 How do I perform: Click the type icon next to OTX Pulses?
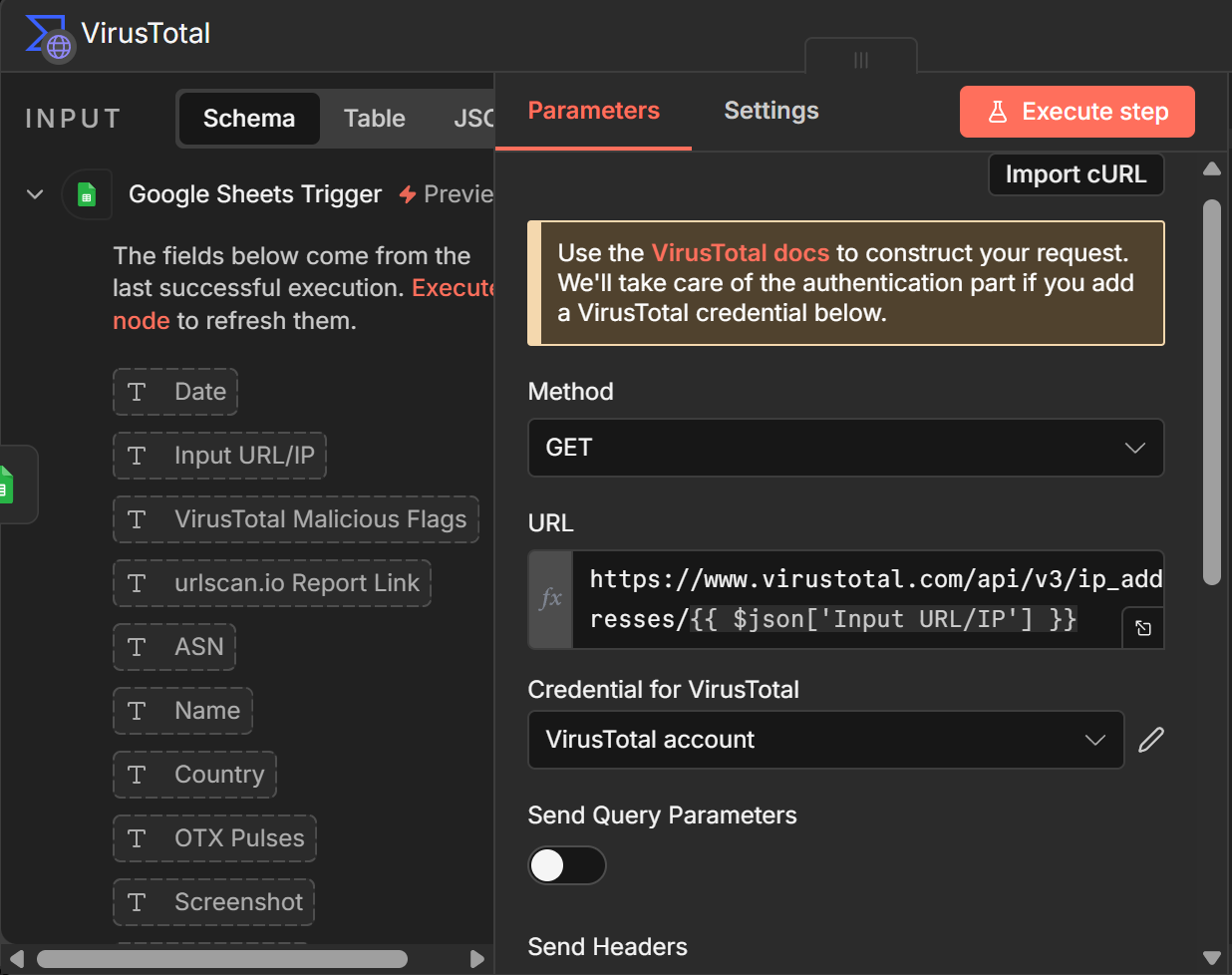coord(138,838)
